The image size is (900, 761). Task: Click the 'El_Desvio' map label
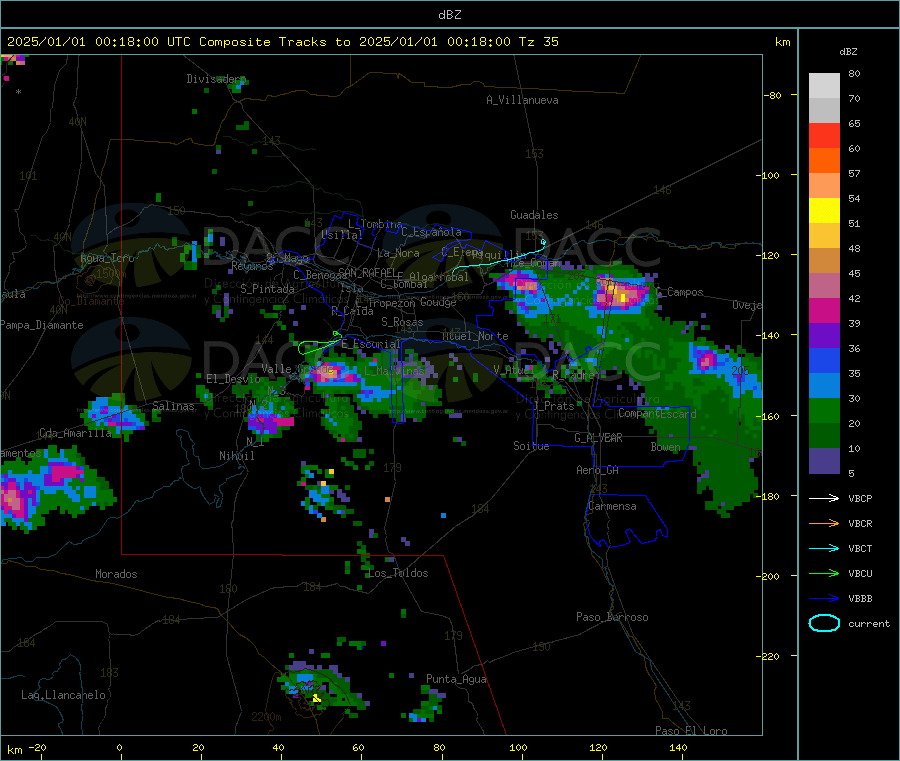click(233, 379)
